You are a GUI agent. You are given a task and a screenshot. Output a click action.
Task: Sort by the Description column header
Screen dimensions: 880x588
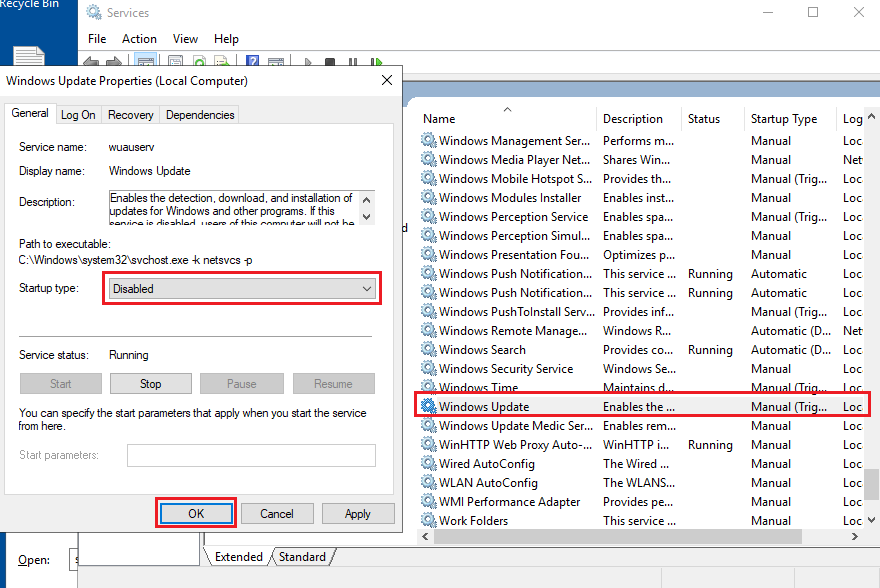[x=639, y=118]
